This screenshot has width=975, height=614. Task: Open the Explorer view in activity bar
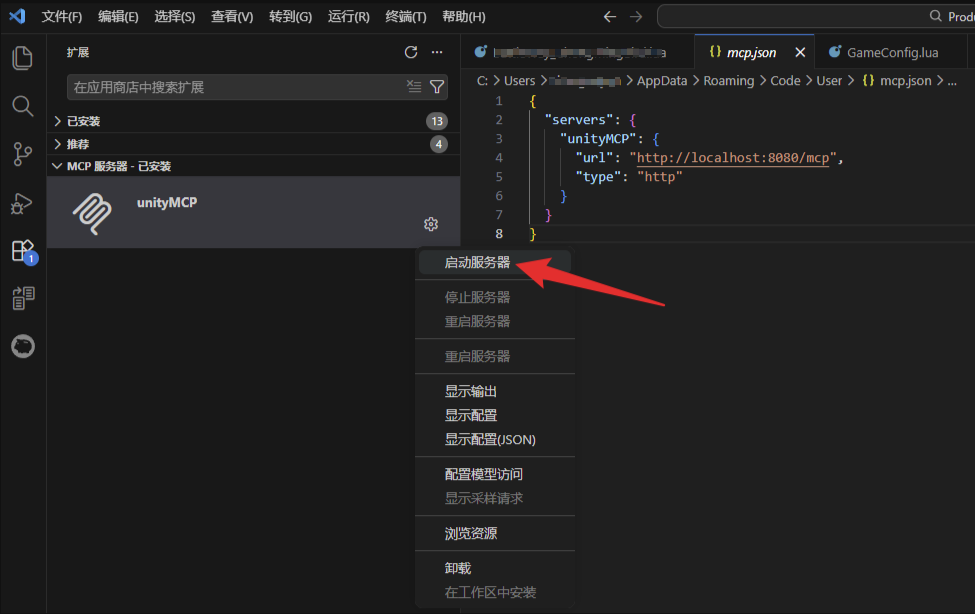click(22, 58)
